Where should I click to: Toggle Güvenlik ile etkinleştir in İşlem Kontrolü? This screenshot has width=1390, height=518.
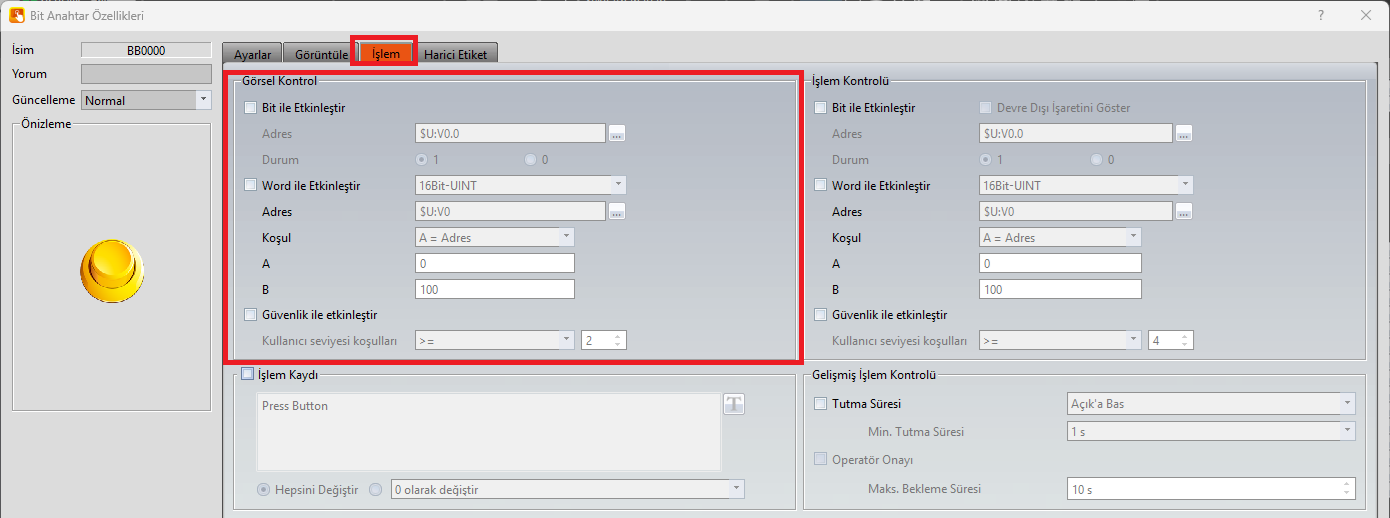[821, 315]
